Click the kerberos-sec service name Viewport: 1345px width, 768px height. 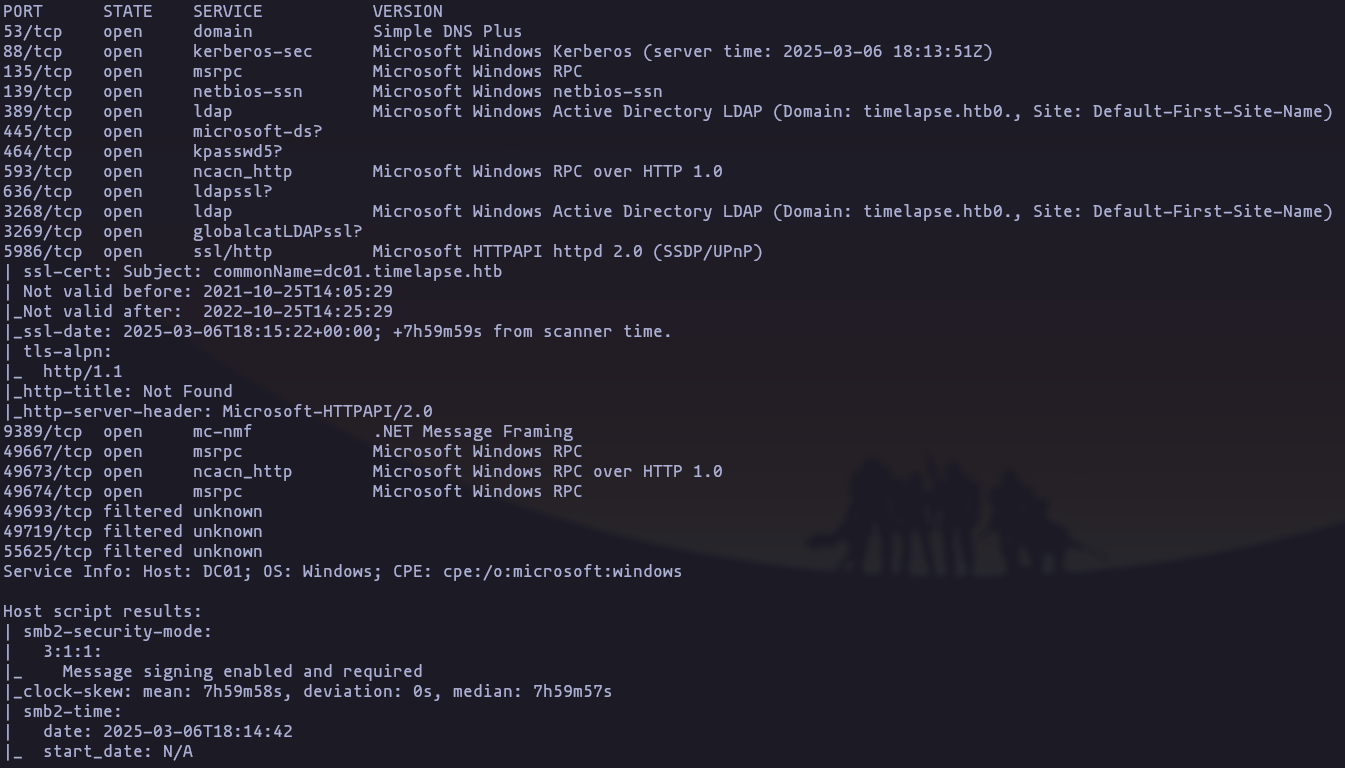coord(253,52)
